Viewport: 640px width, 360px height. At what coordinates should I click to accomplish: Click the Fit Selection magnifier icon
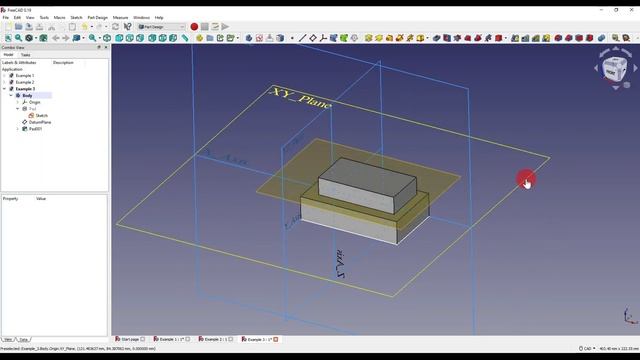18,38
